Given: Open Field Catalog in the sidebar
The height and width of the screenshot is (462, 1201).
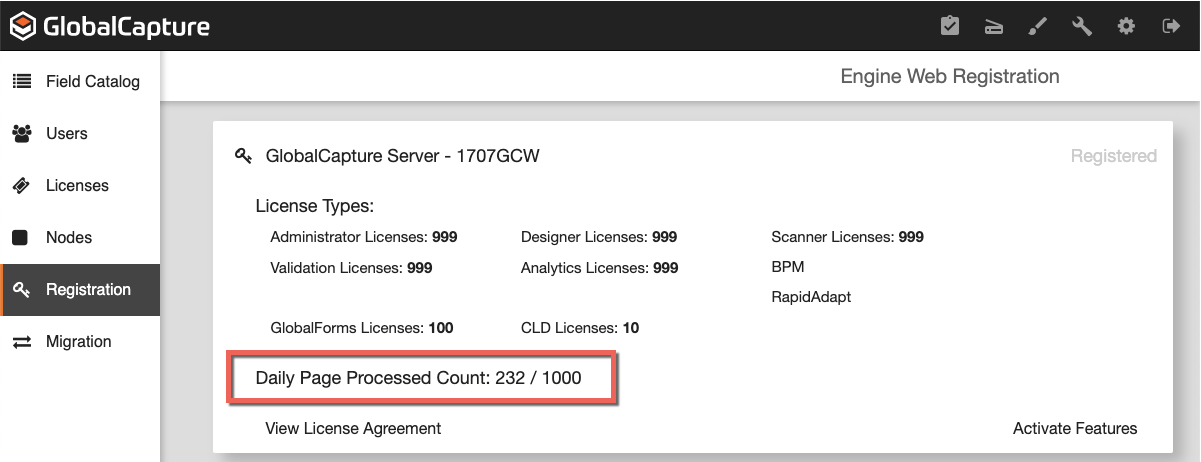Looking at the screenshot, I should pos(92,82).
